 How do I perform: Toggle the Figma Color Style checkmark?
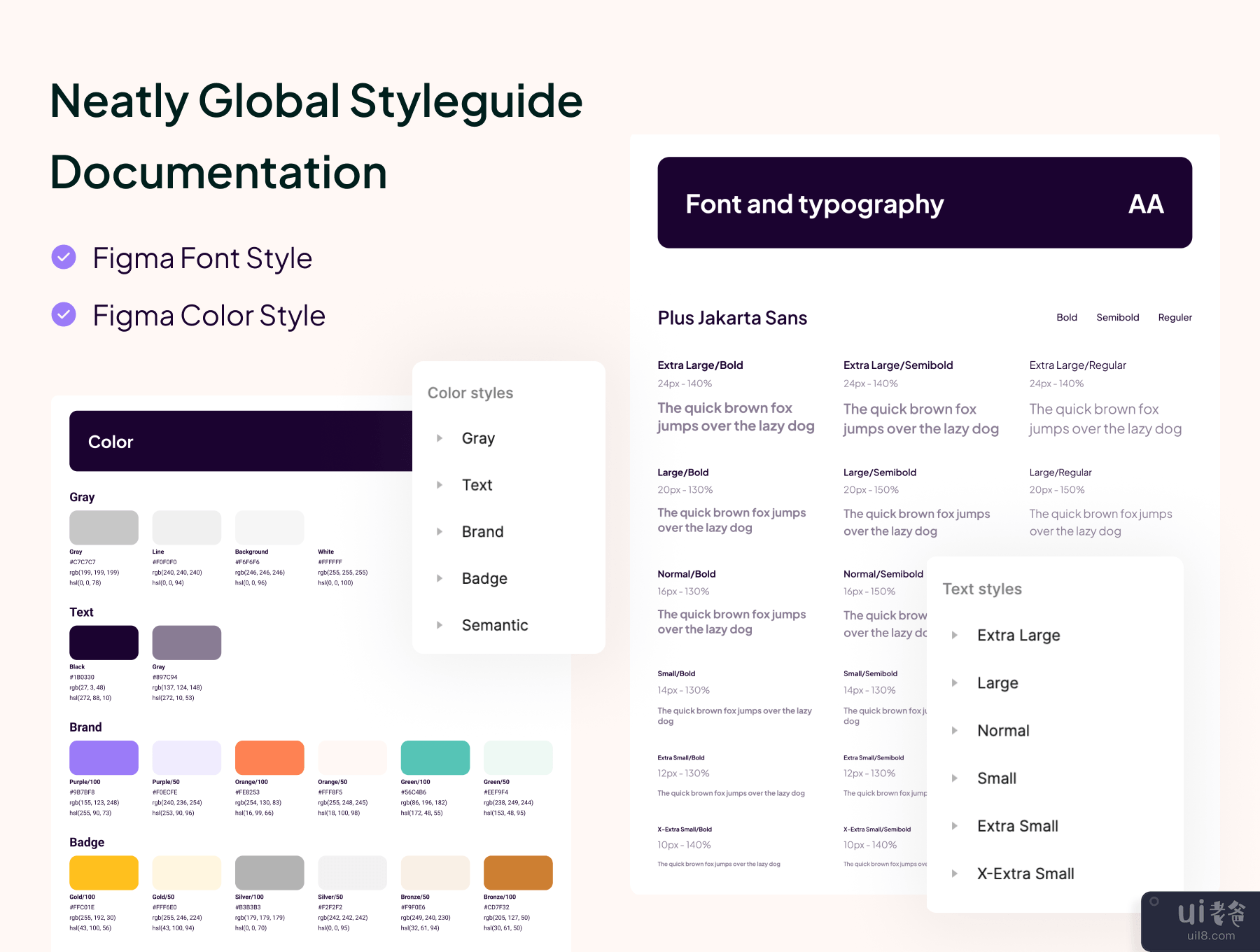point(64,314)
